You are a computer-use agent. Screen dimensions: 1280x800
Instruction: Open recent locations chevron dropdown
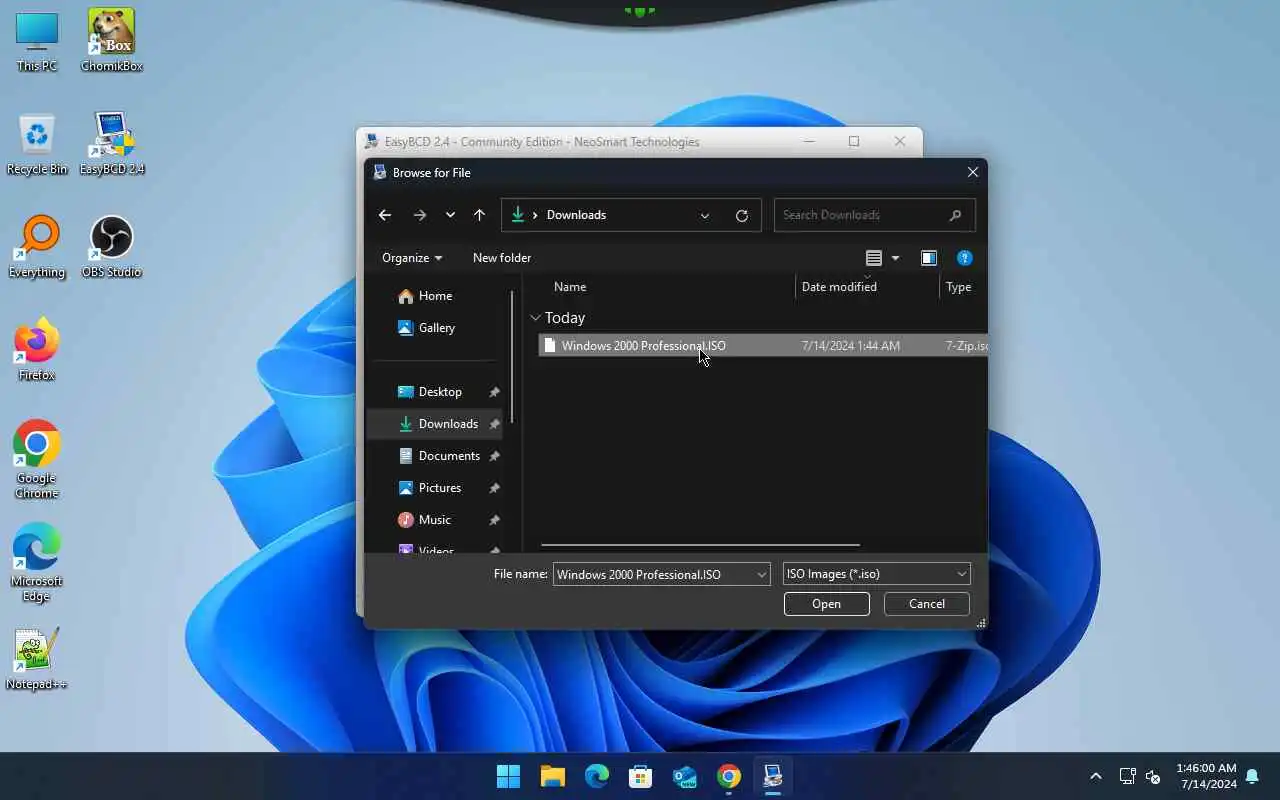point(450,215)
